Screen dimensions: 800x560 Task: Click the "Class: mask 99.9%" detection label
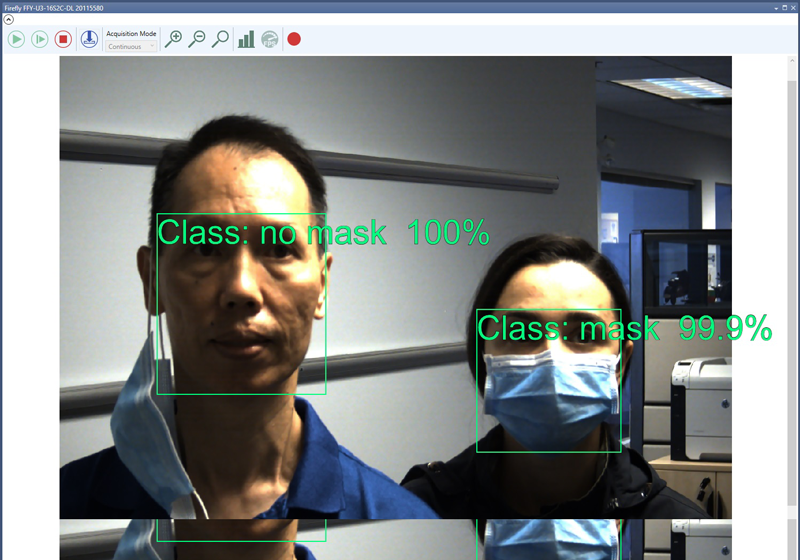pyautogui.click(x=624, y=327)
